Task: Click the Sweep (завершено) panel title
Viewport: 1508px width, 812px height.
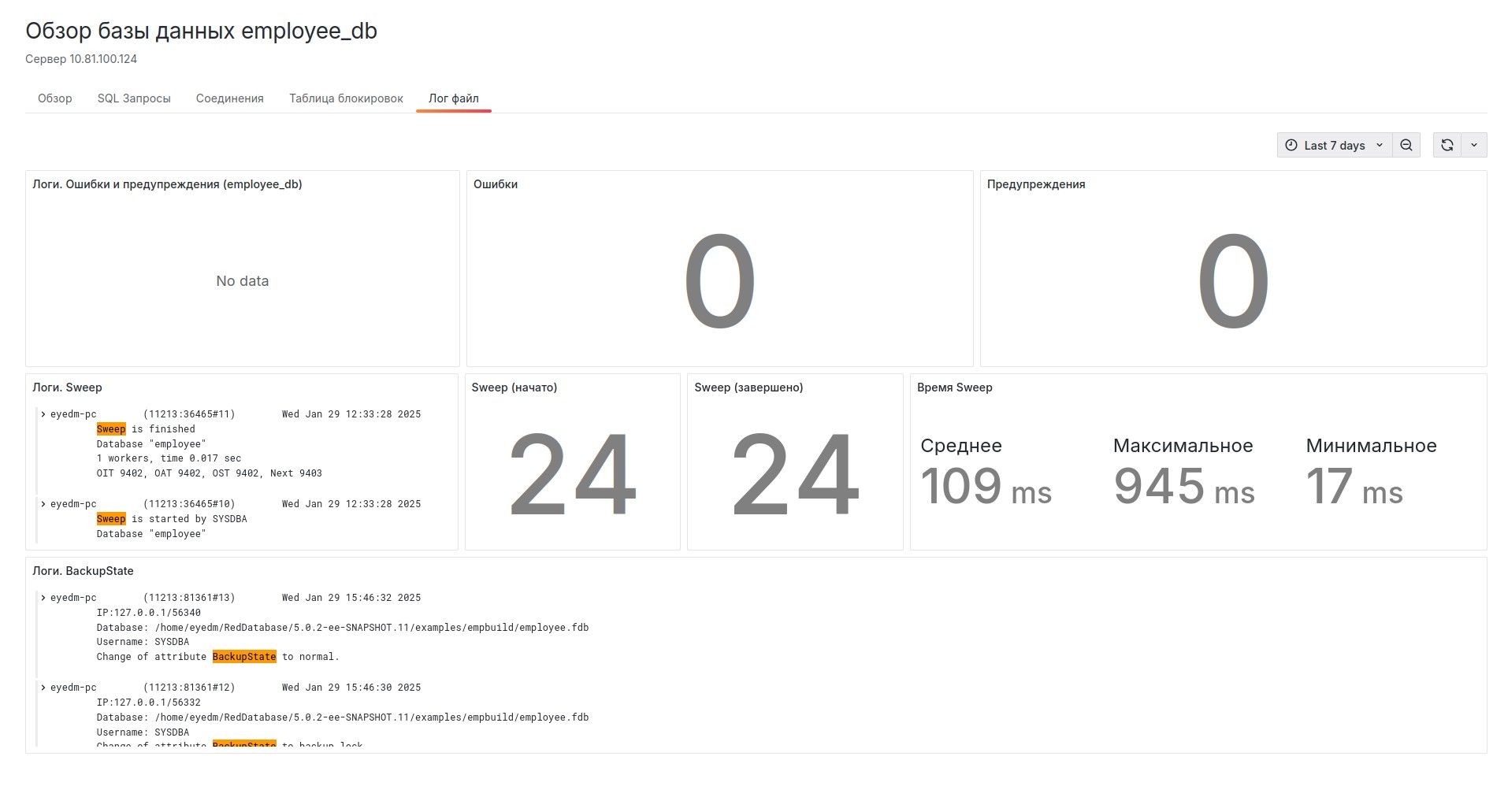Action: point(748,387)
